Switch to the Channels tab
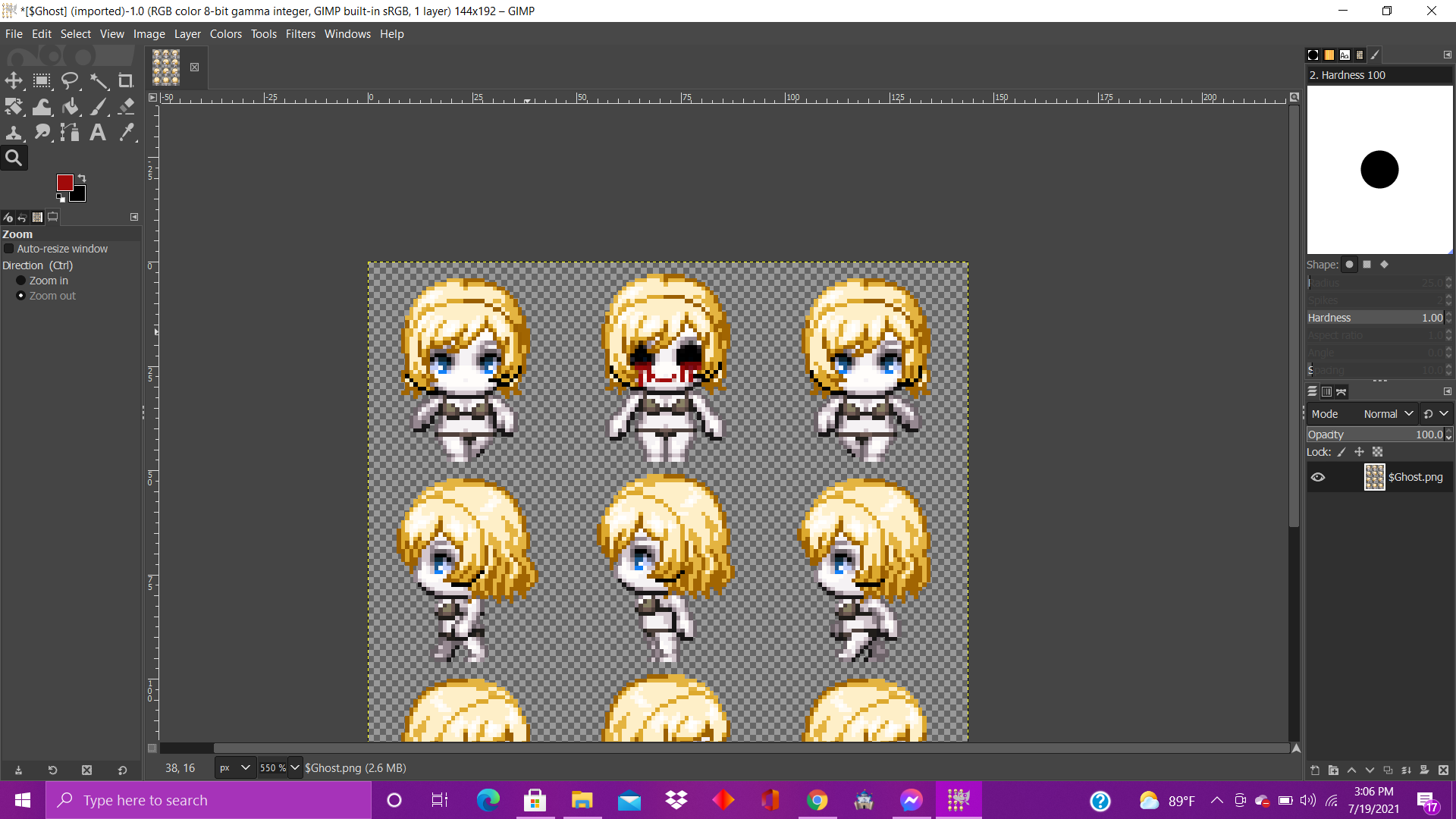This screenshot has height=819, width=1456. coord(1327,392)
